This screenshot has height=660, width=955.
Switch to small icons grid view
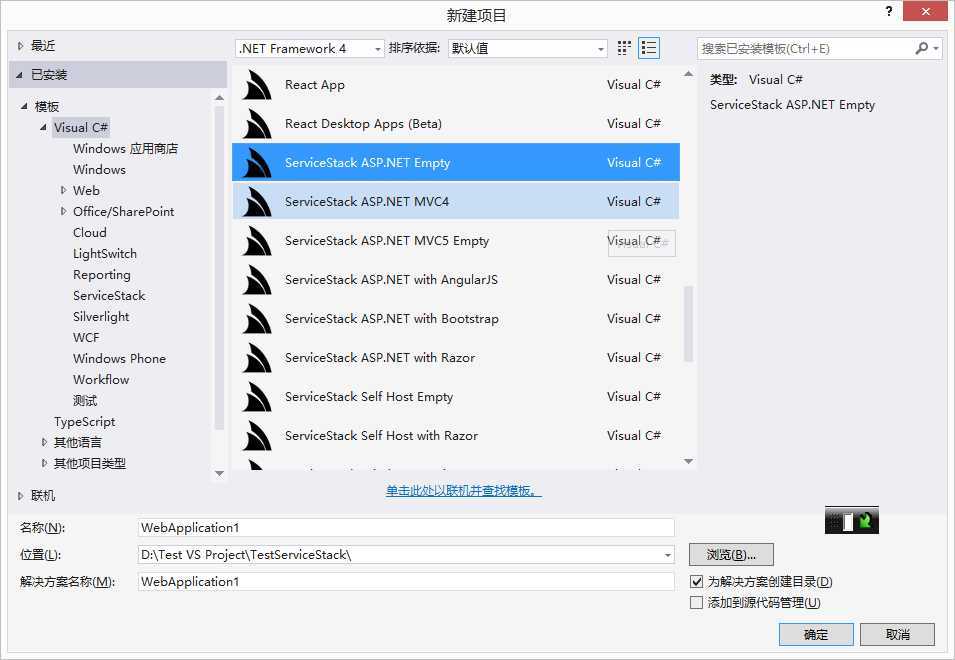624,48
